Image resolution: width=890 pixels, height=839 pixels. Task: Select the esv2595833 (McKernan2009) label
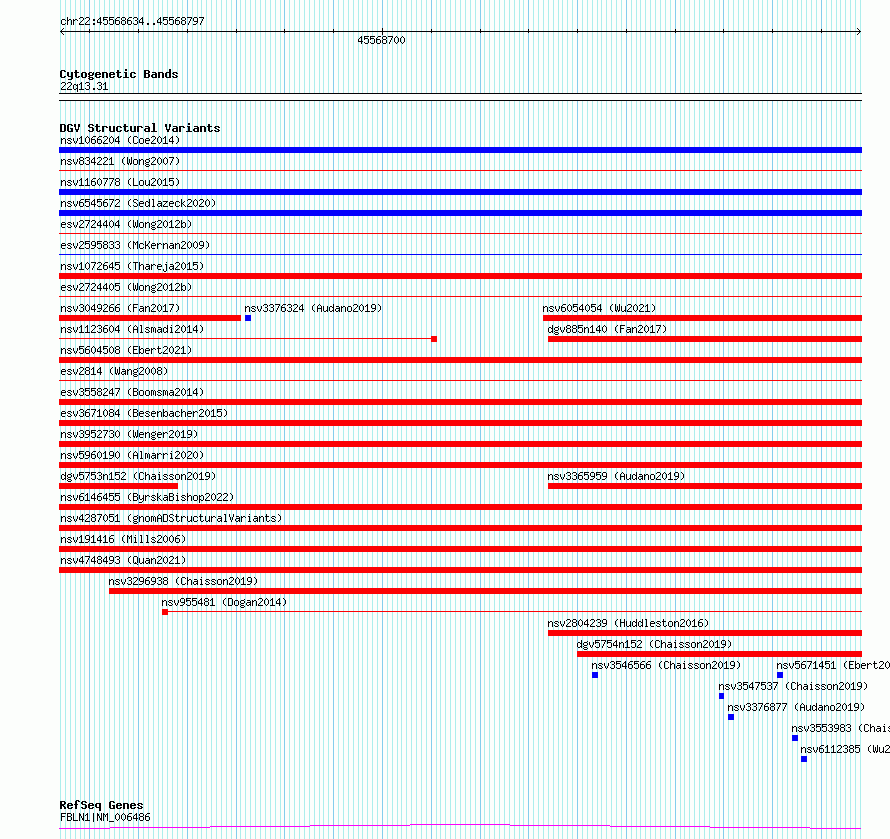[x=135, y=245]
